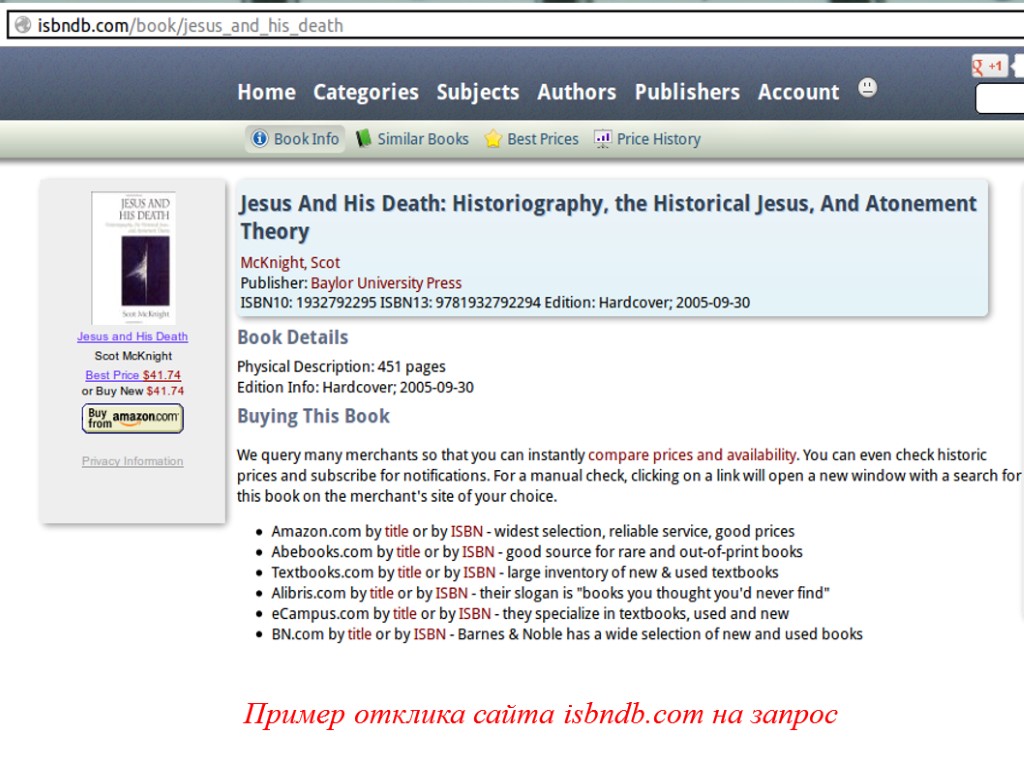
Task: Open the Categories menu item
Action: click(x=366, y=92)
